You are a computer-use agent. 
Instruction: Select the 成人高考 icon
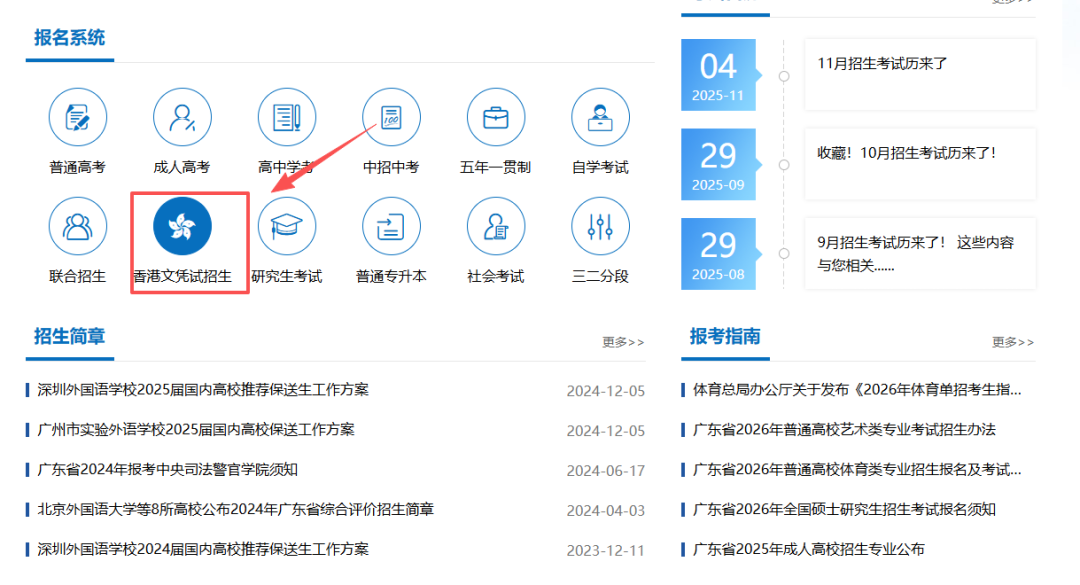point(182,117)
